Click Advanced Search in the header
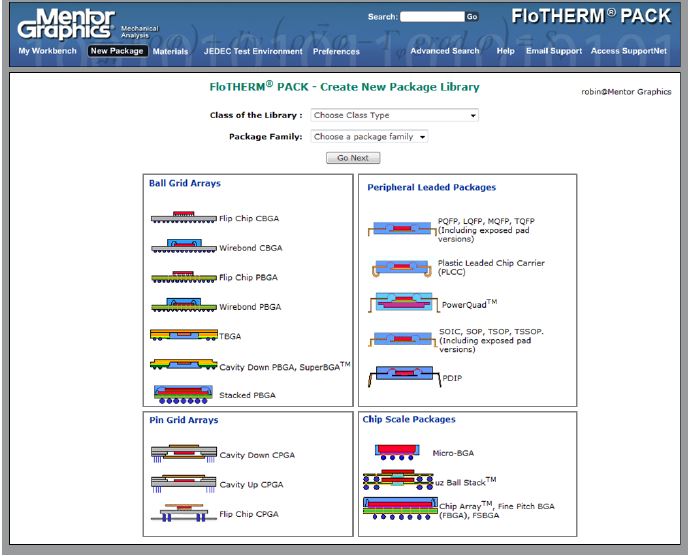Viewport: 688px width, 556px height. (x=445, y=51)
